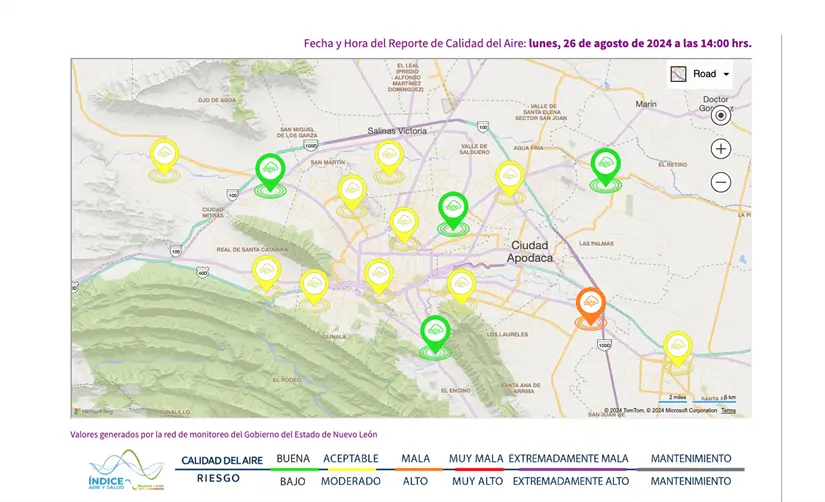Viewport: 825px width, 502px height.
Task: Click the orange Mala air quality marker
Action: pos(590,304)
